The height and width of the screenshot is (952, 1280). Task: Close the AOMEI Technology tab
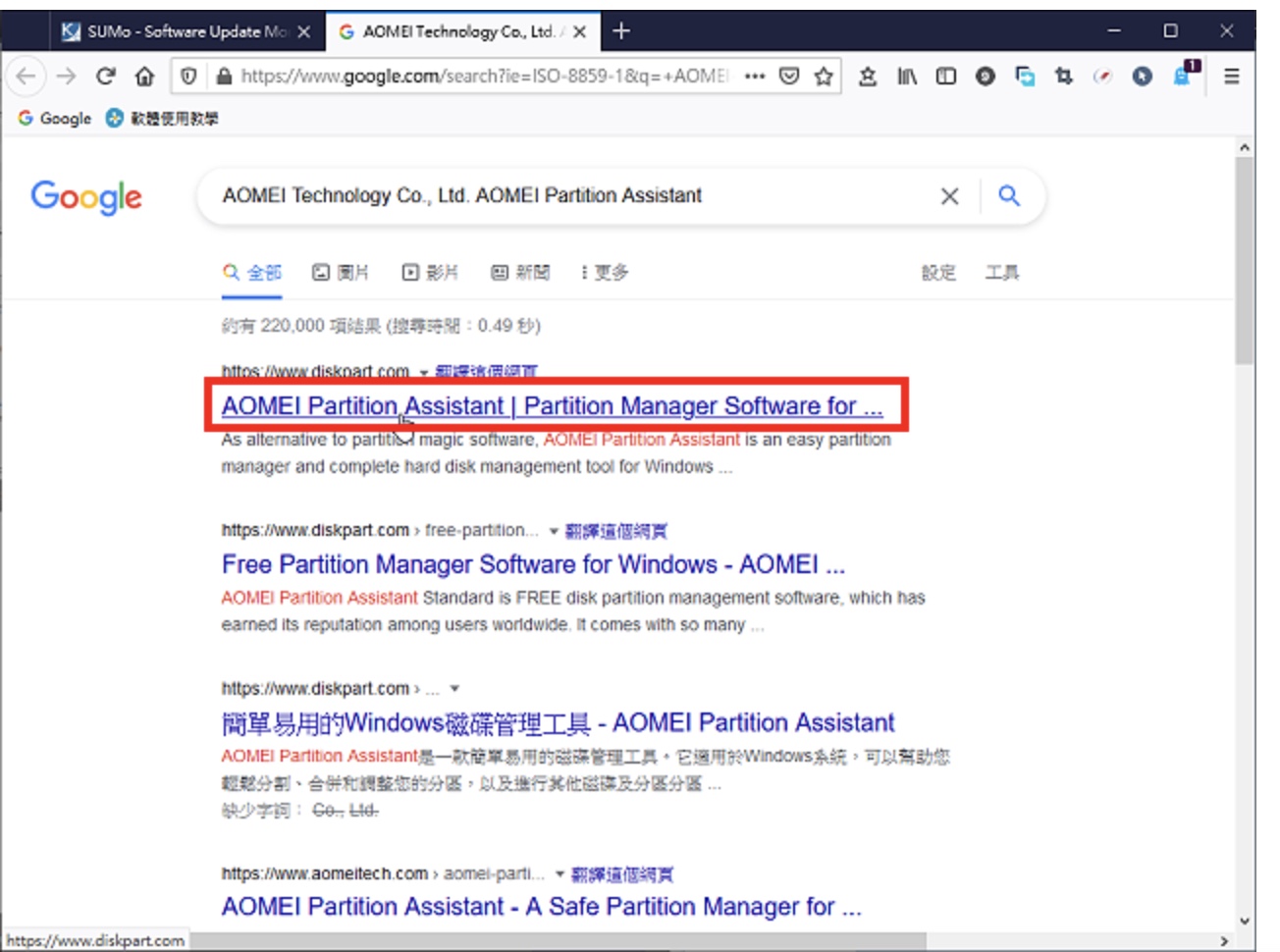pos(580,32)
